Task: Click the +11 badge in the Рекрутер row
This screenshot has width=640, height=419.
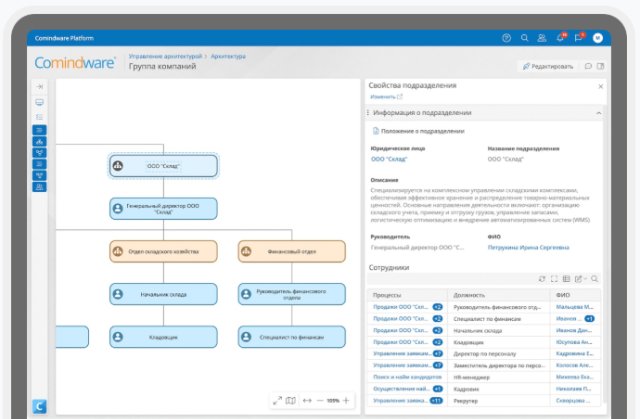Action: [437, 401]
